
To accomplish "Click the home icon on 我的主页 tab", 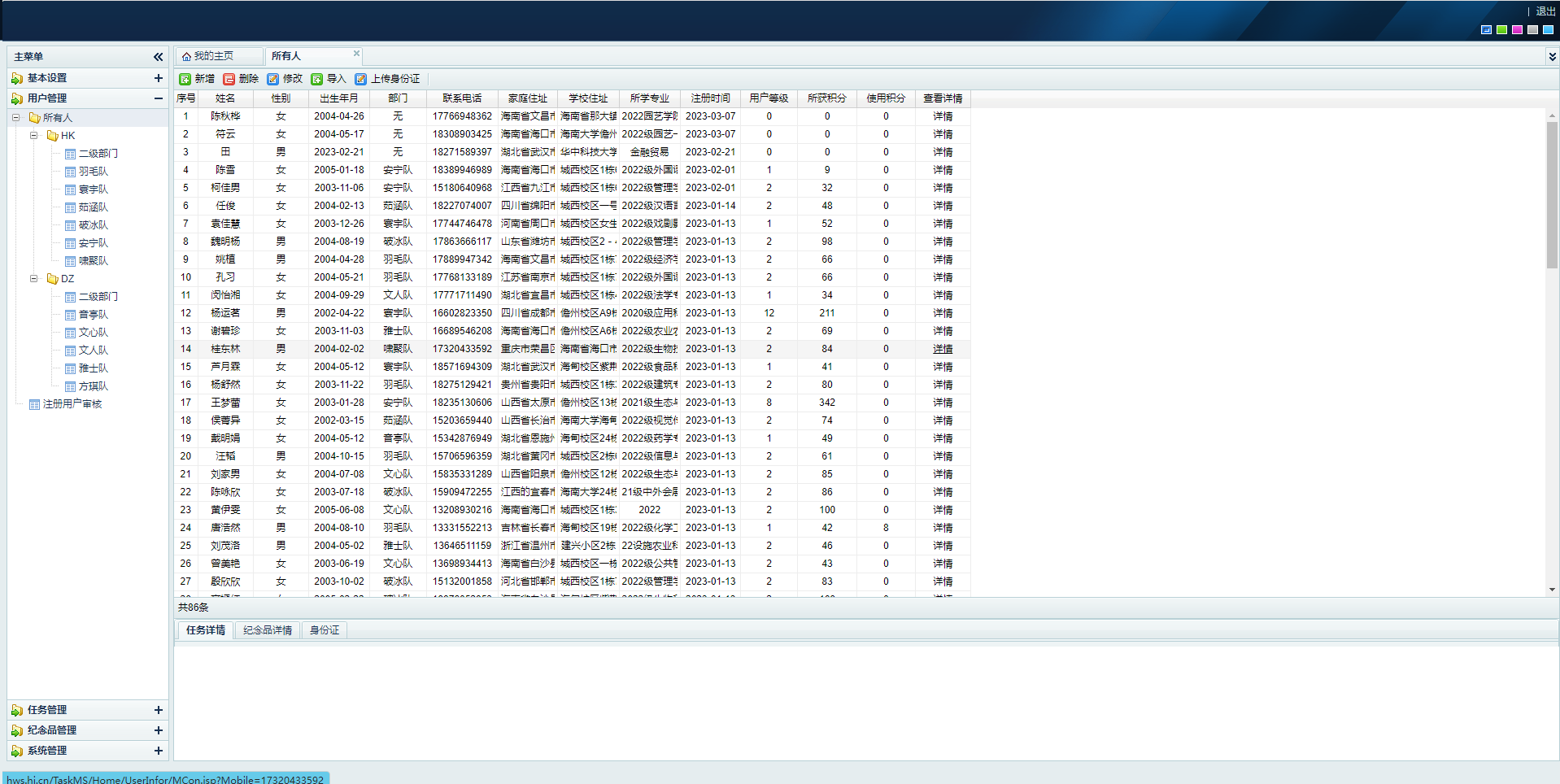I will [186, 56].
